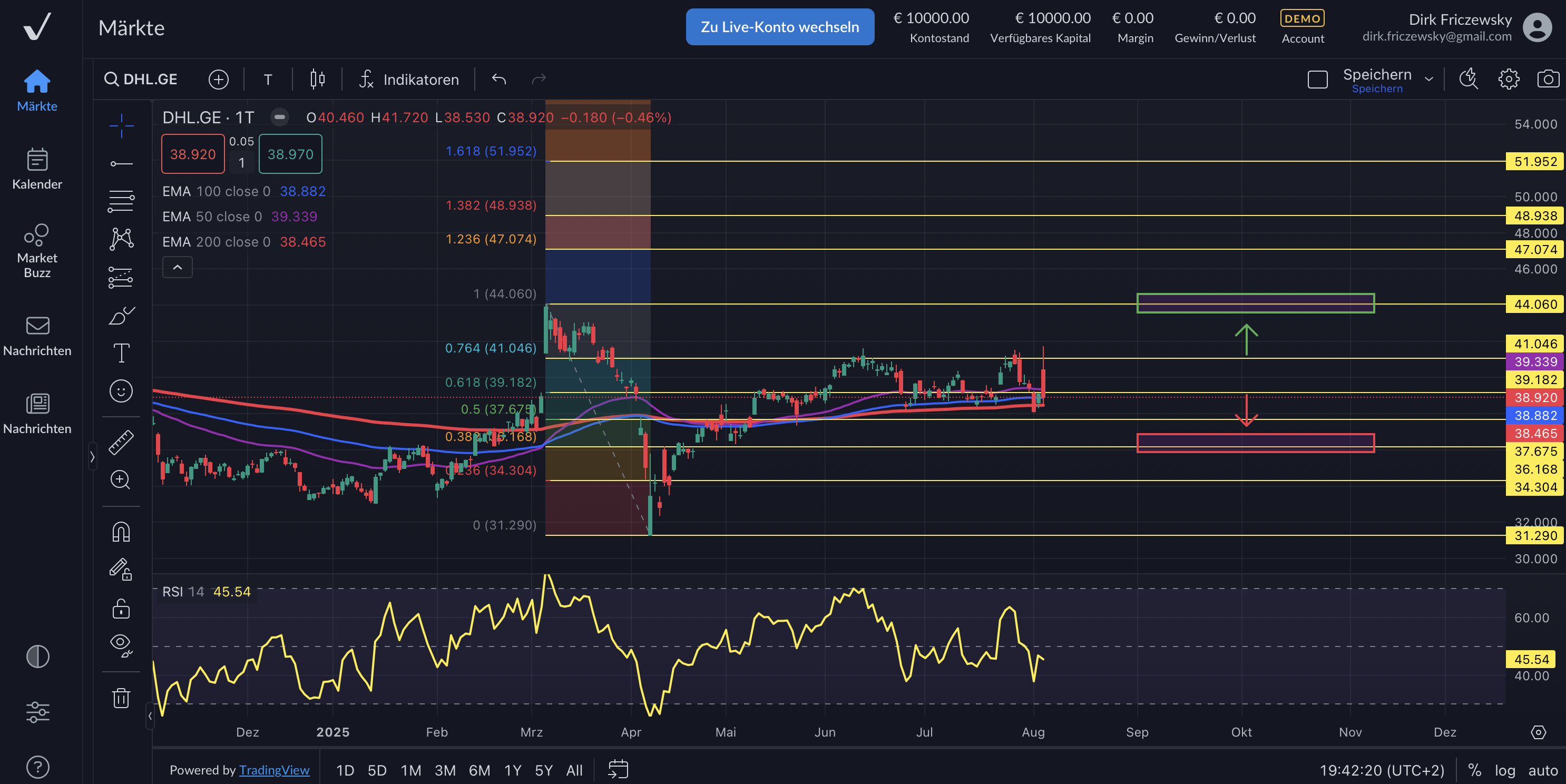Viewport: 1566px width, 784px height.
Task: Open the TradingView link
Action: 274,770
